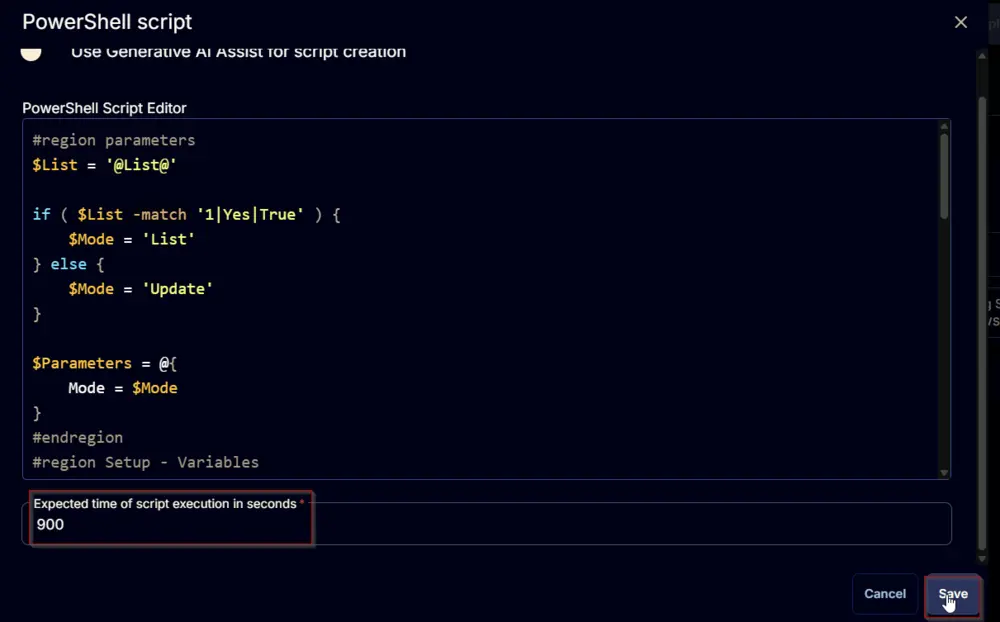Click the 'Mode = $Mode' line

click(x=123, y=388)
